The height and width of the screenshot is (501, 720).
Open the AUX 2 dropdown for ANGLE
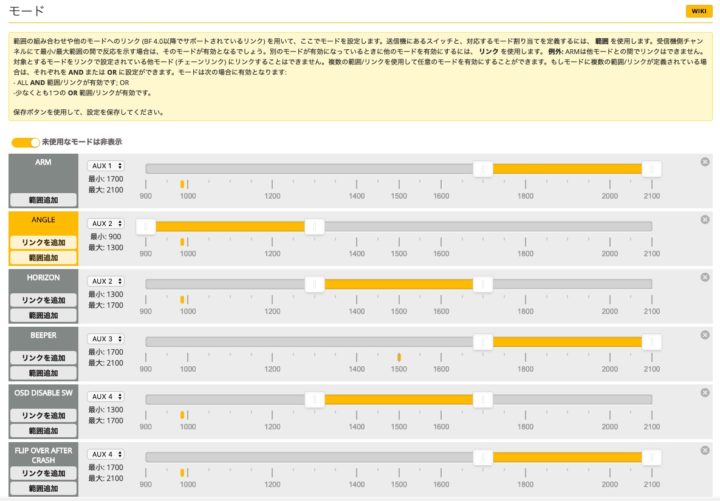coord(106,223)
